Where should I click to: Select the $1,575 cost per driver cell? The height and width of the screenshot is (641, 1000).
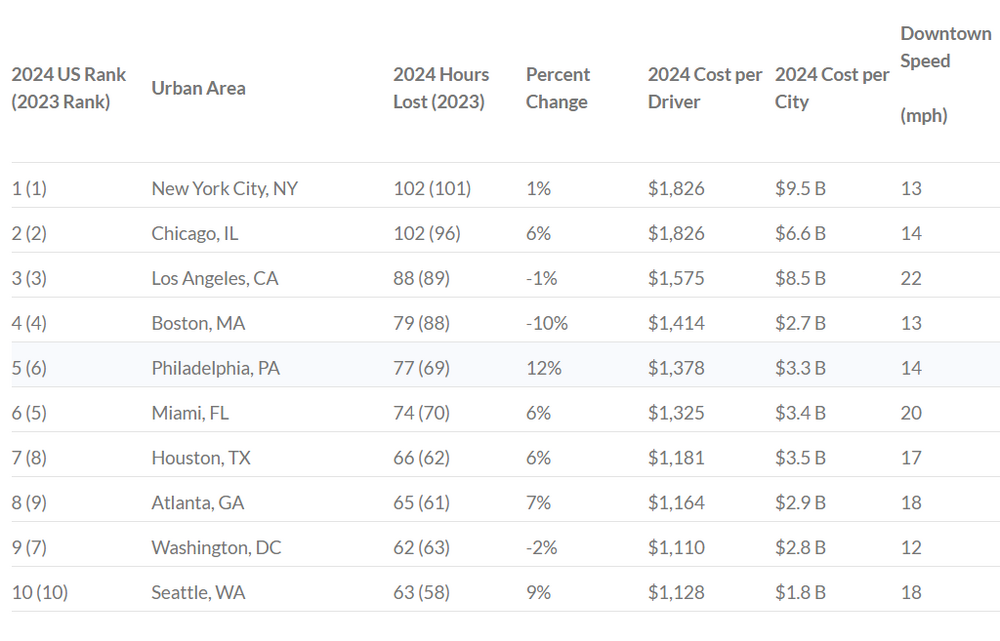coord(676,278)
